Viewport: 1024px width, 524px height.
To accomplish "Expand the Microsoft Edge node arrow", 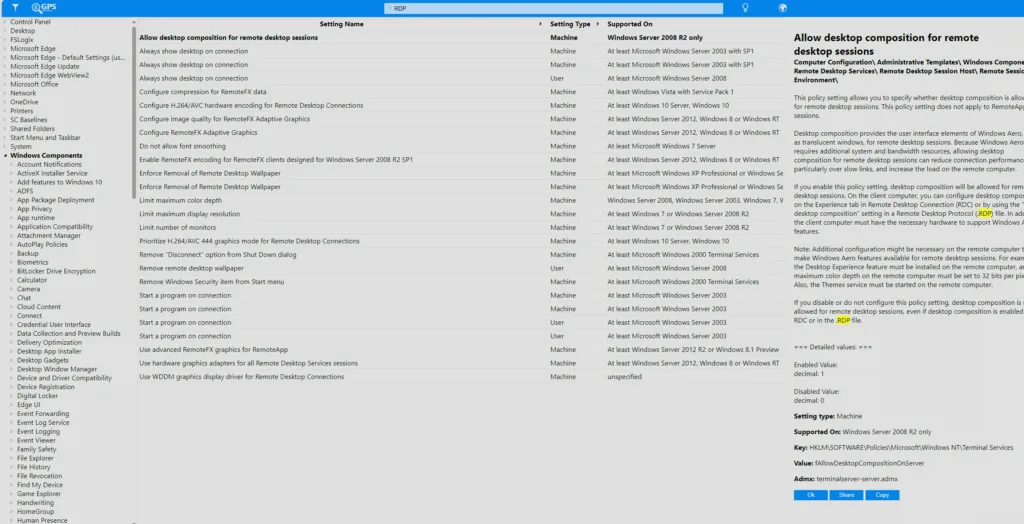I will point(5,49).
